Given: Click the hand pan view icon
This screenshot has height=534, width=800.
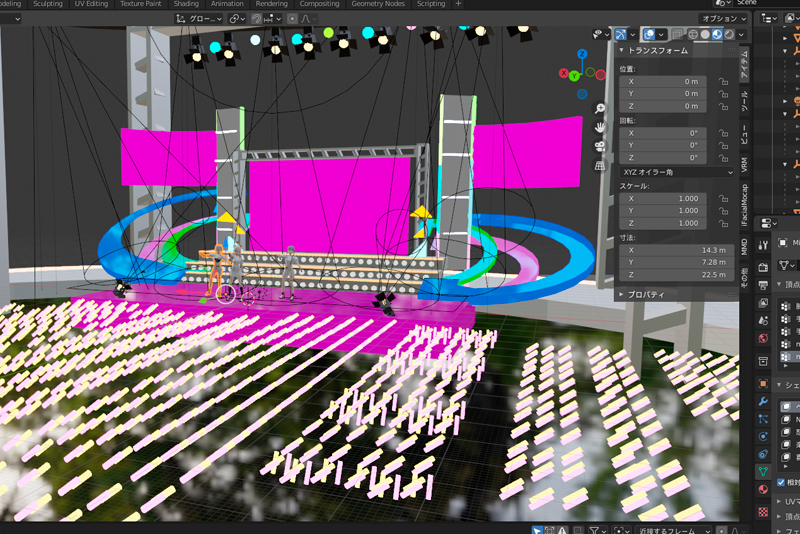Looking at the screenshot, I should click(x=600, y=127).
